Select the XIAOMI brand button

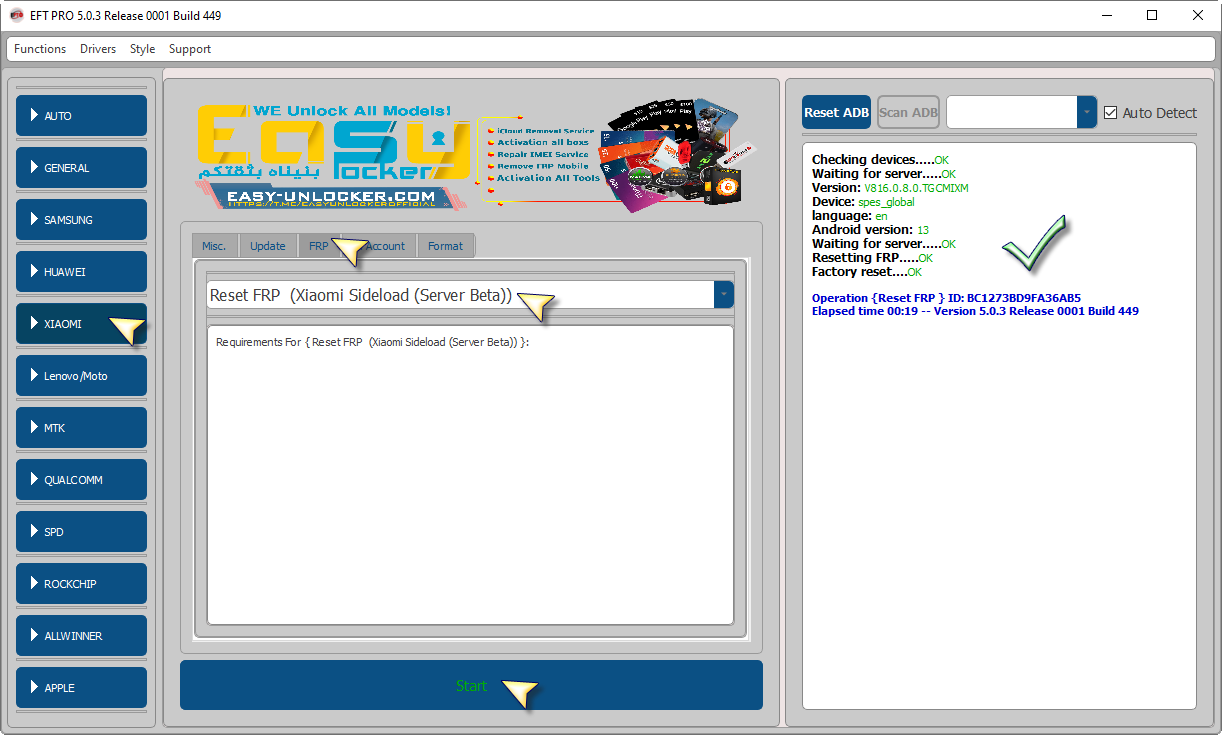tap(82, 324)
